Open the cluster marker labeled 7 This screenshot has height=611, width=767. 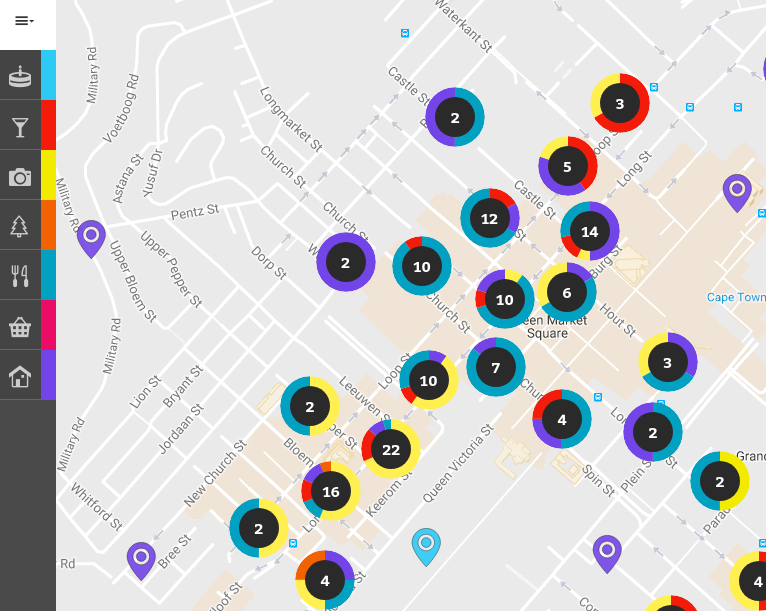(496, 367)
